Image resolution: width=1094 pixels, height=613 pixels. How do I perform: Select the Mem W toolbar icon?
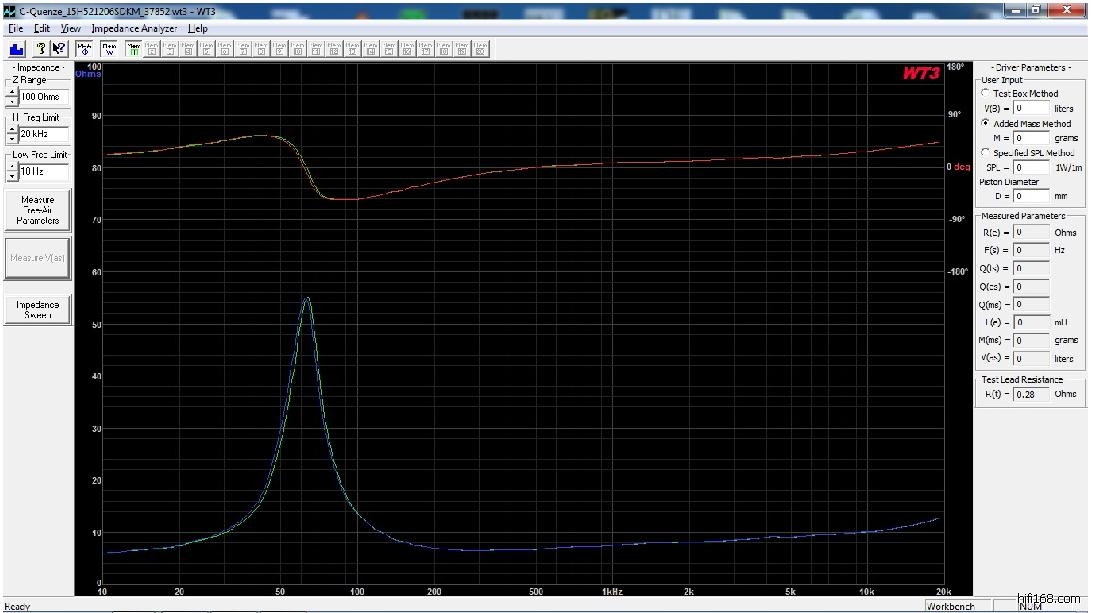(x=109, y=48)
